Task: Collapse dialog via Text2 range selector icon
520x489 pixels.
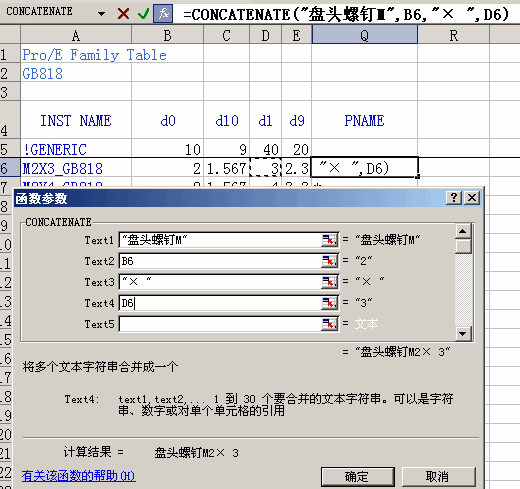Action: [x=329, y=261]
